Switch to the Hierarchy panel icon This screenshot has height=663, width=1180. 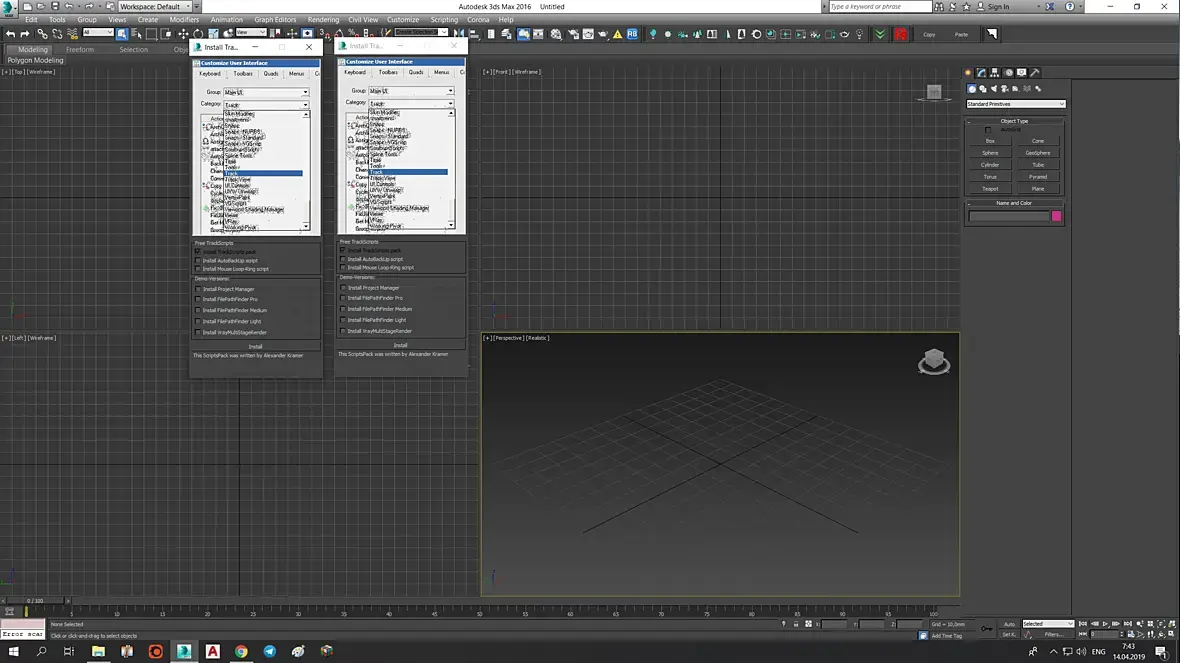point(995,73)
